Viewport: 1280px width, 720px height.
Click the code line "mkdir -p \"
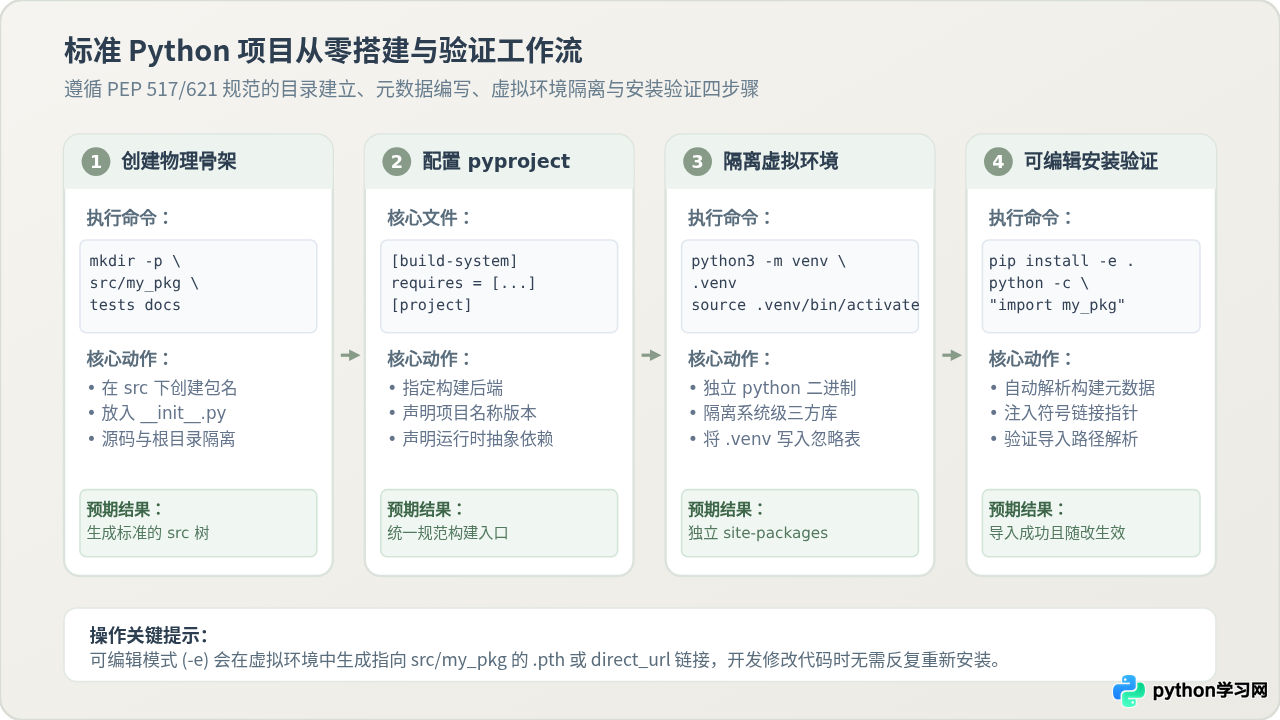(x=136, y=262)
